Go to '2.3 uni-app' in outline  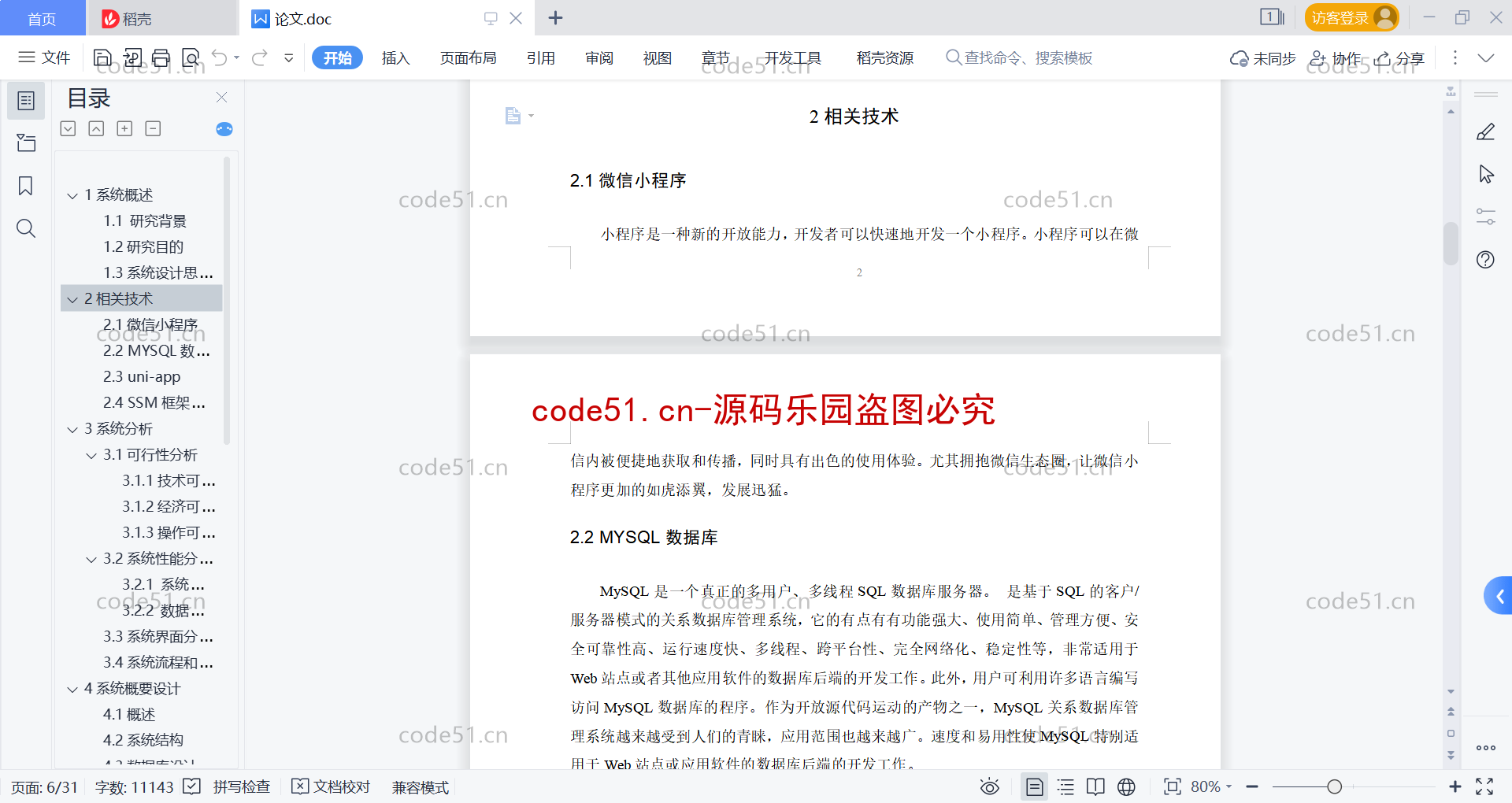pos(142,376)
